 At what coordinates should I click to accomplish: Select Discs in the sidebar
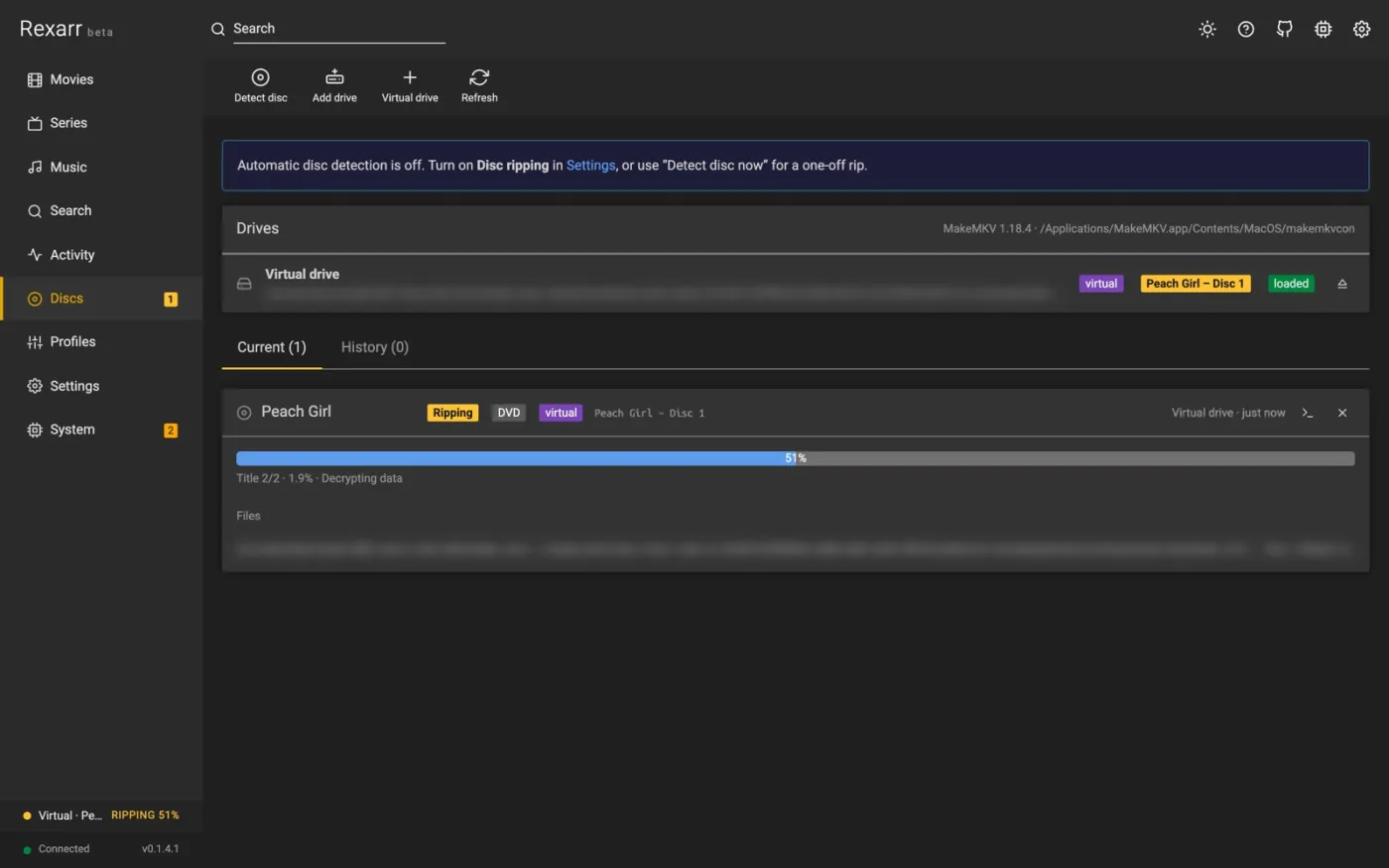[101, 299]
